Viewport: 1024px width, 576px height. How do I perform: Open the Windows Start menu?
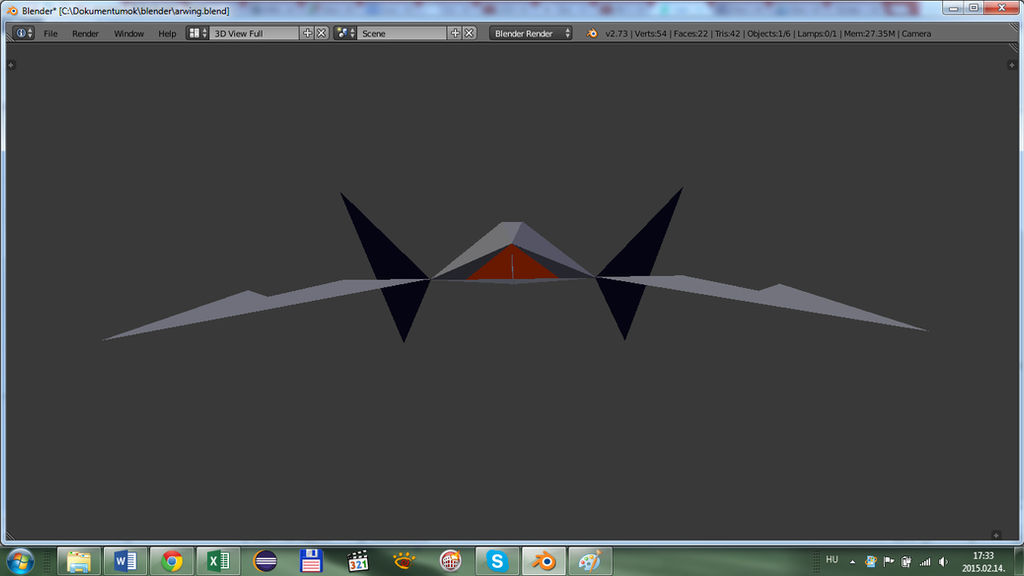[x=20, y=561]
